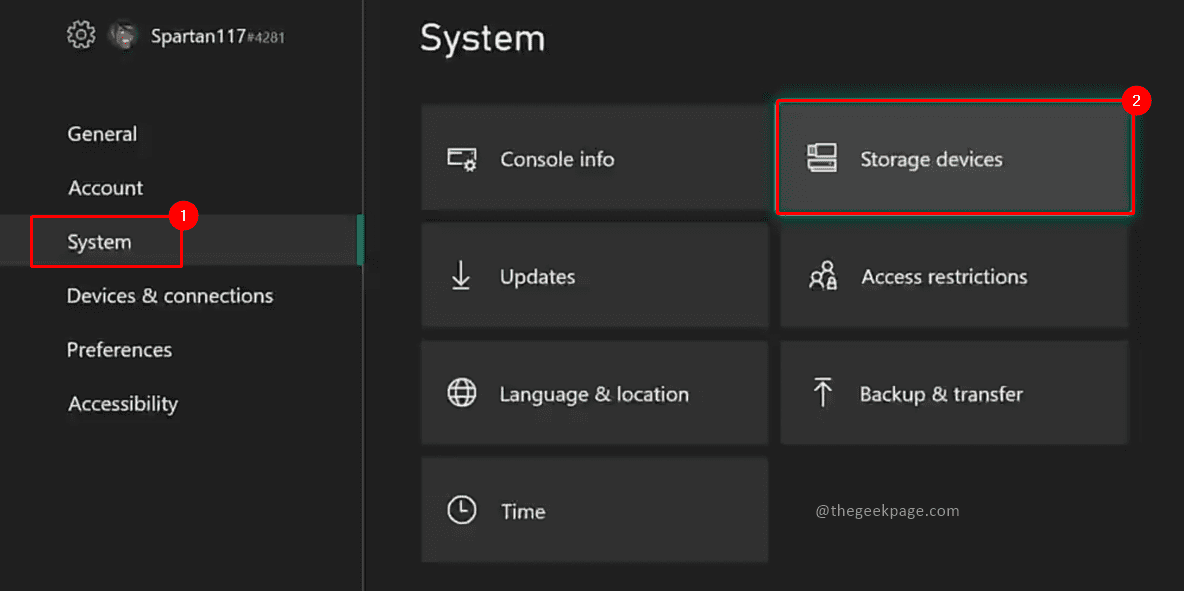The height and width of the screenshot is (591, 1184).
Task: Open the General settings category
Action: pos(103,134)
